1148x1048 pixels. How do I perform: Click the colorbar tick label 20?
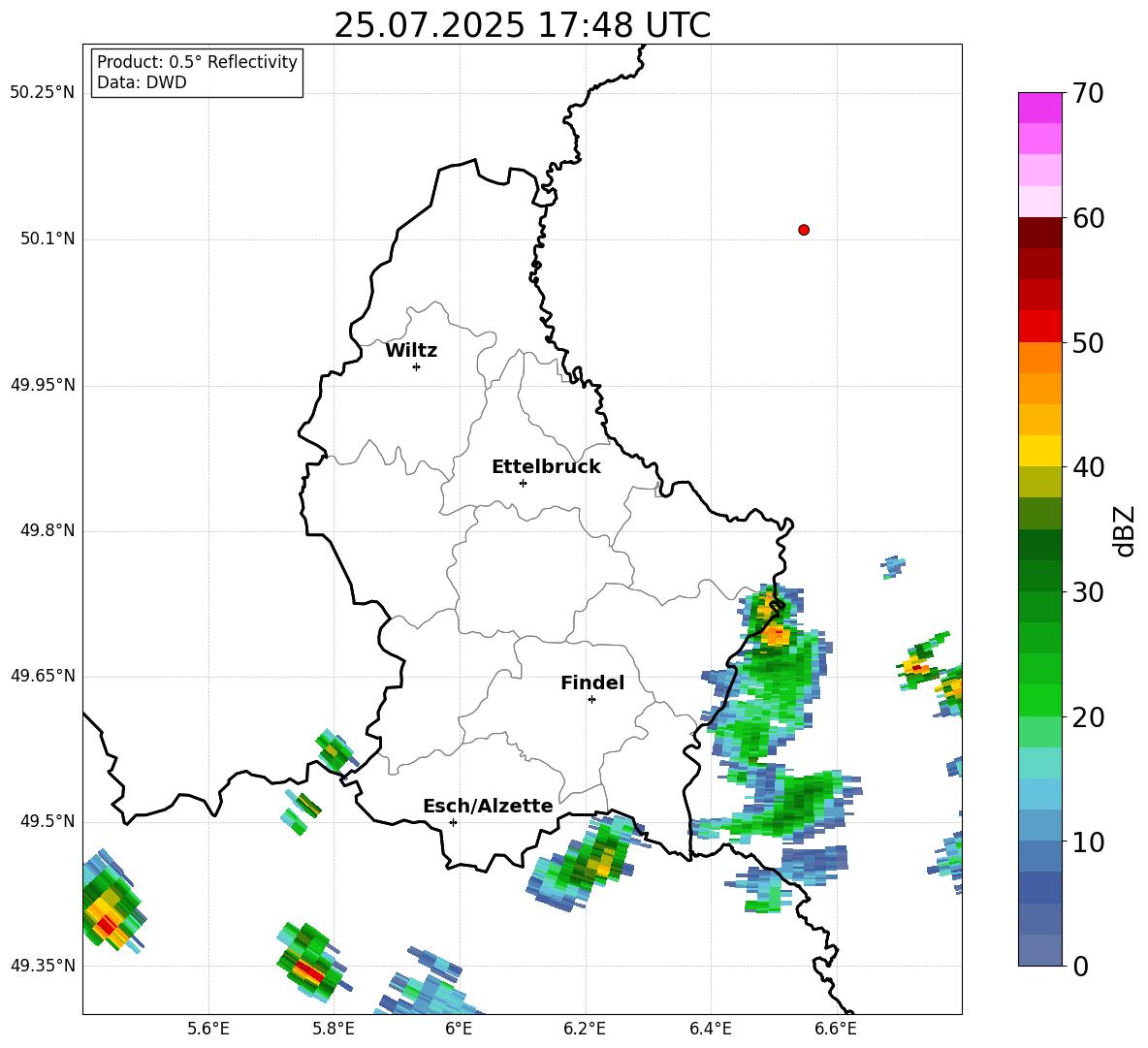coord(1088,717)
